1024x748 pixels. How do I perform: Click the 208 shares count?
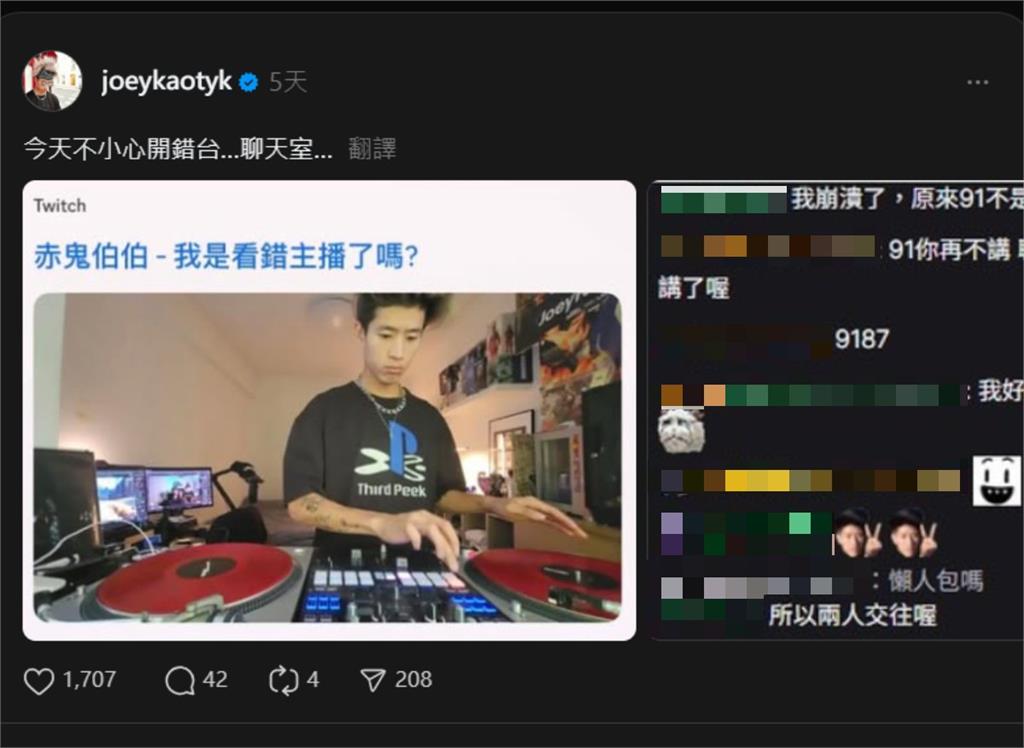413,680
